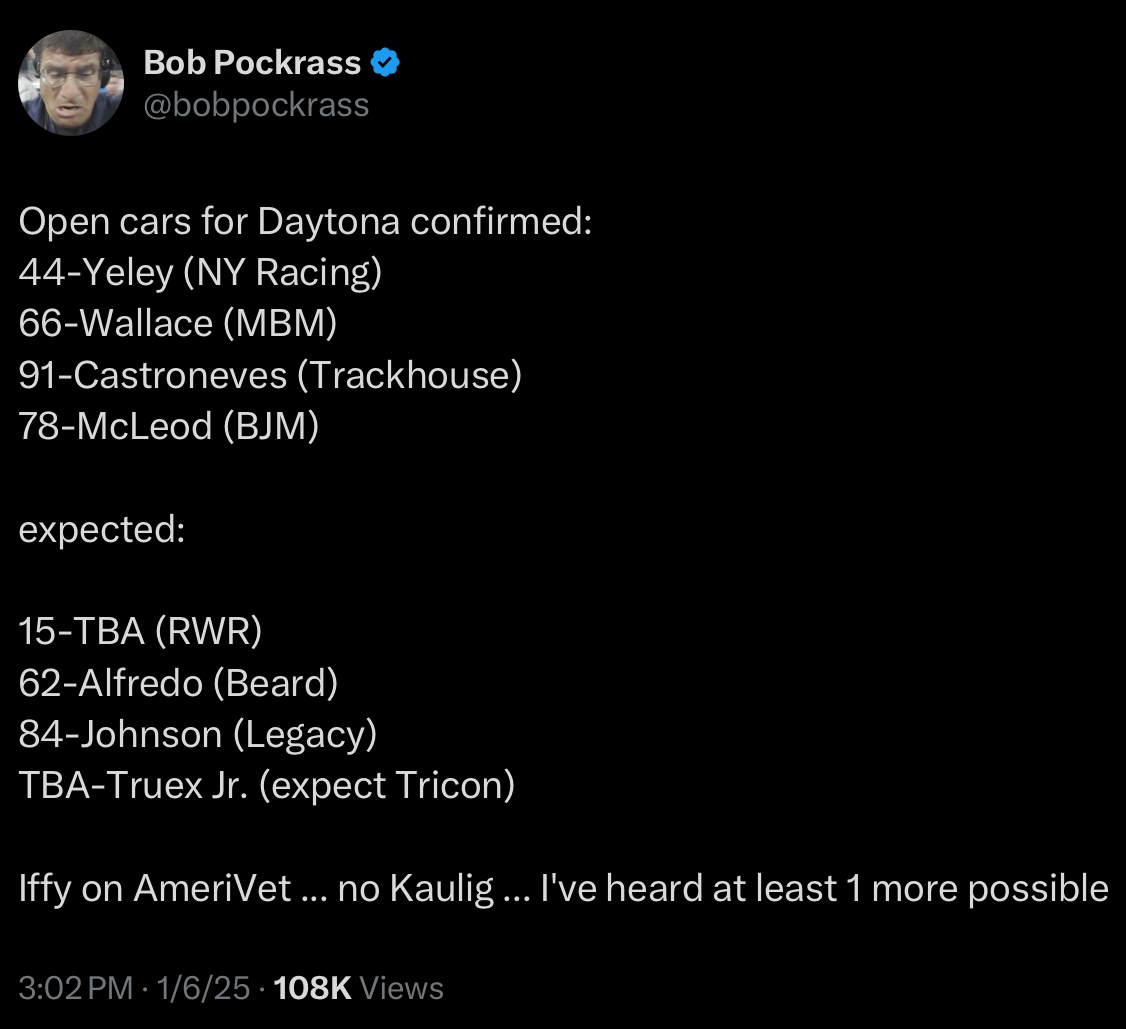The width and height of the screenshot is (1126, 1029).
Task: Click the 'expected:' heading text
Action: click(x=102, y=529)
